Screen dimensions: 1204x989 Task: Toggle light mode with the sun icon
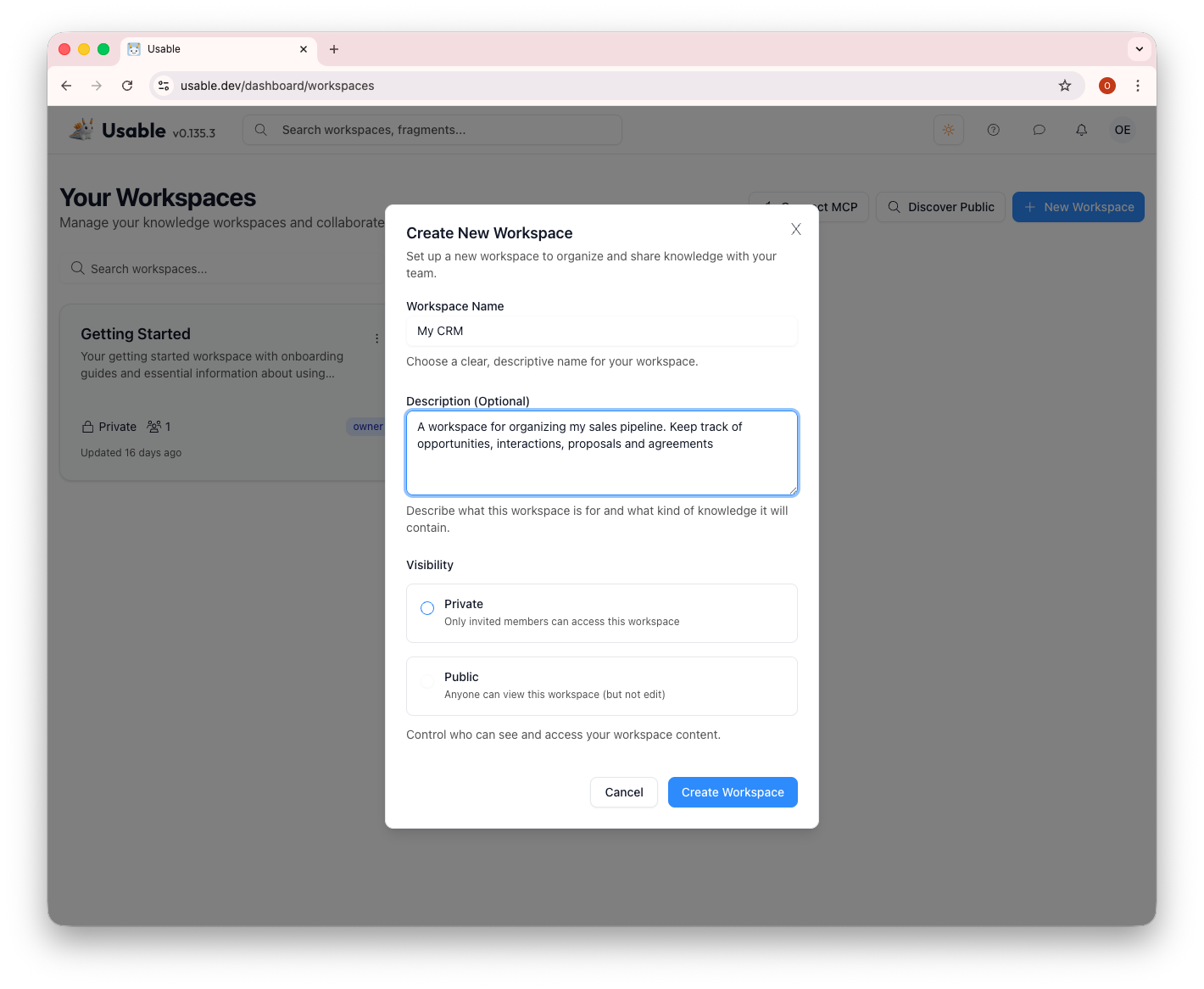(x=949, y=130)
